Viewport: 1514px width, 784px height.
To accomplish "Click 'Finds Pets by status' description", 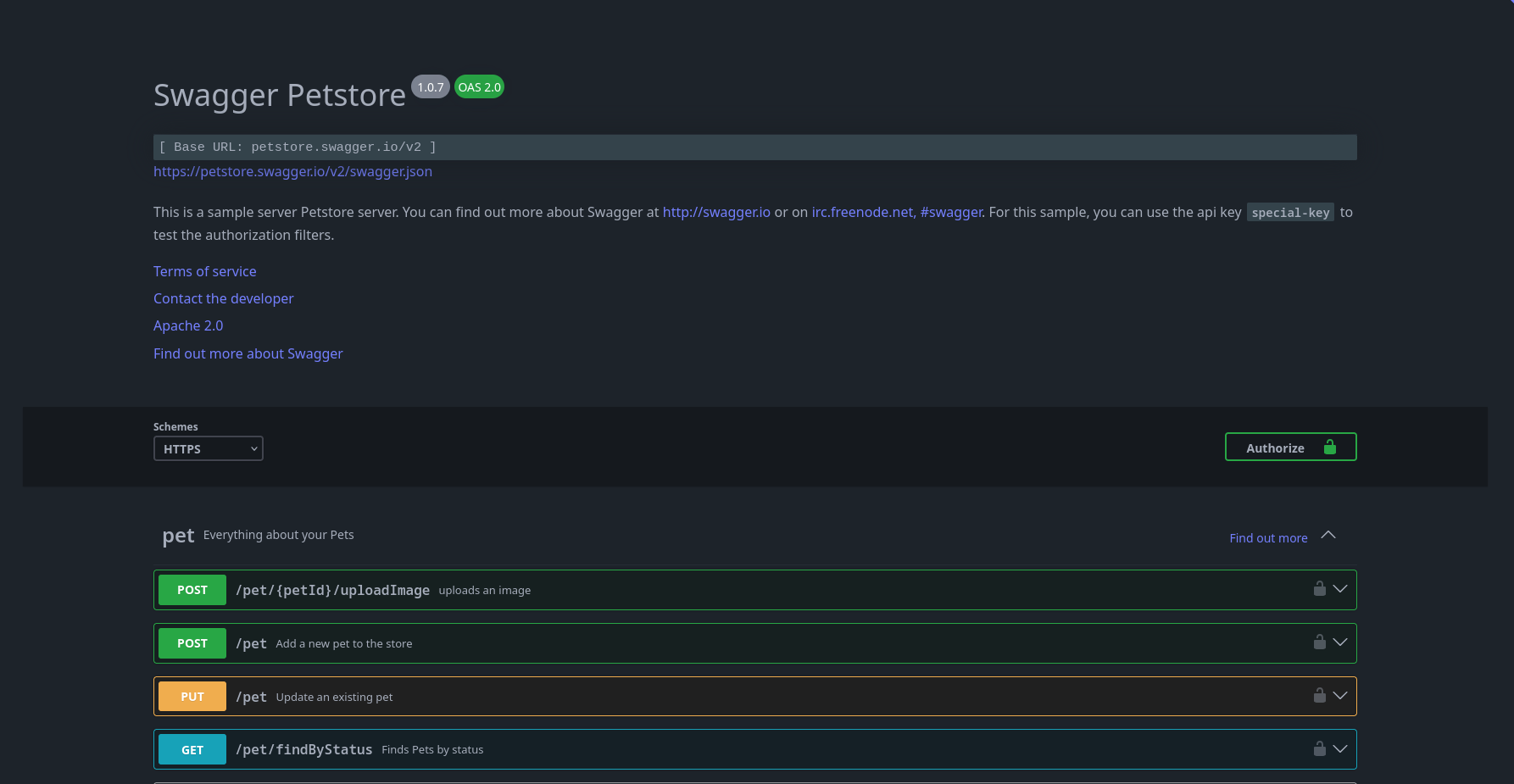I will (432, 750).
